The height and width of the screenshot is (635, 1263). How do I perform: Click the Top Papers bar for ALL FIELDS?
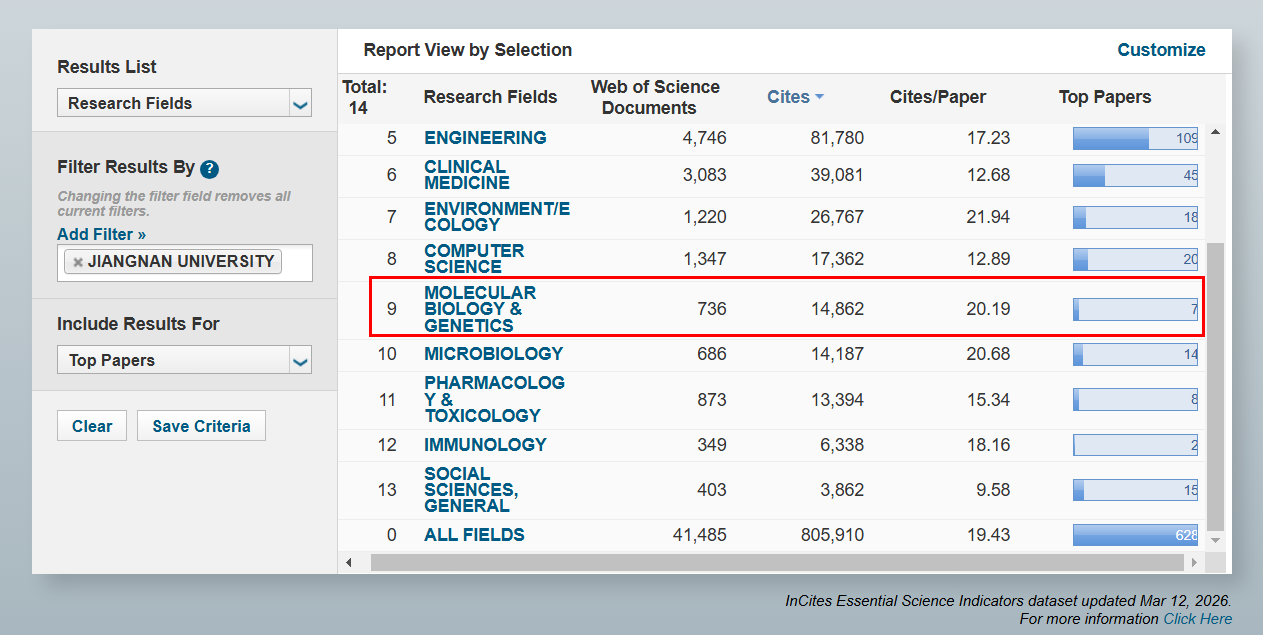(x=1135, y=535)
